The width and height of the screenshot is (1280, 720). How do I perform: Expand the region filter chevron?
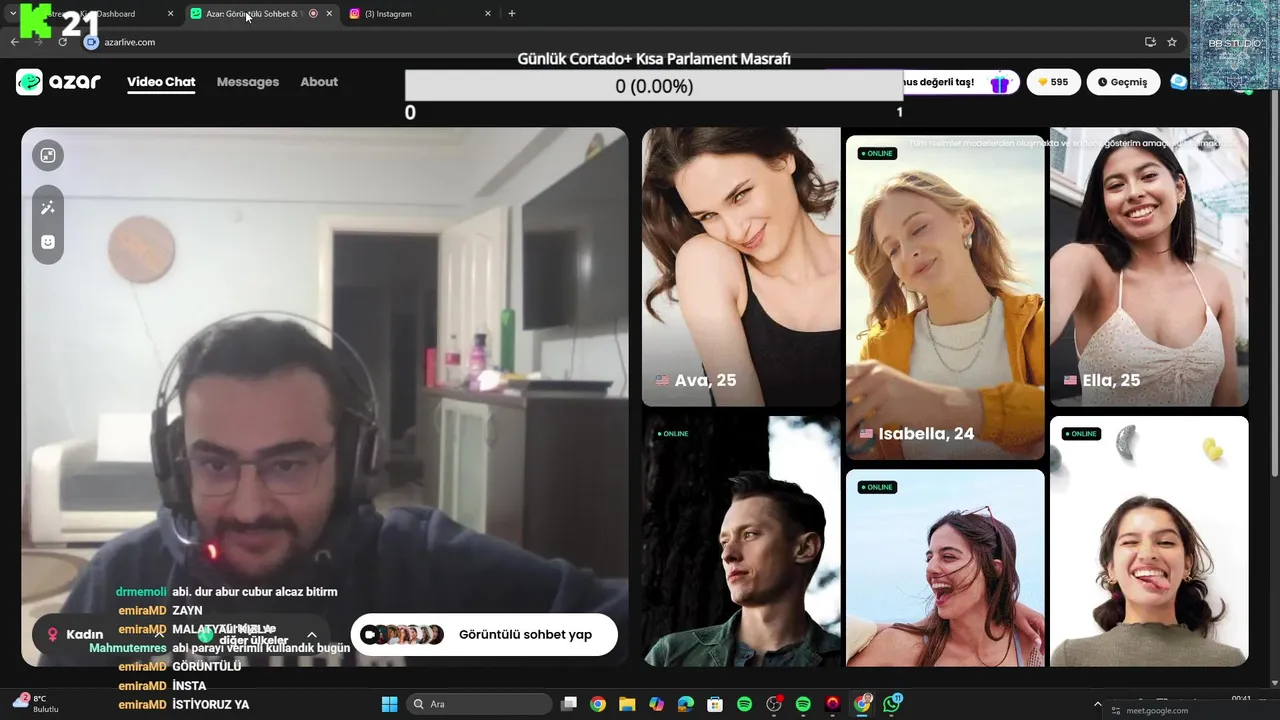click(x=312, y=635)
